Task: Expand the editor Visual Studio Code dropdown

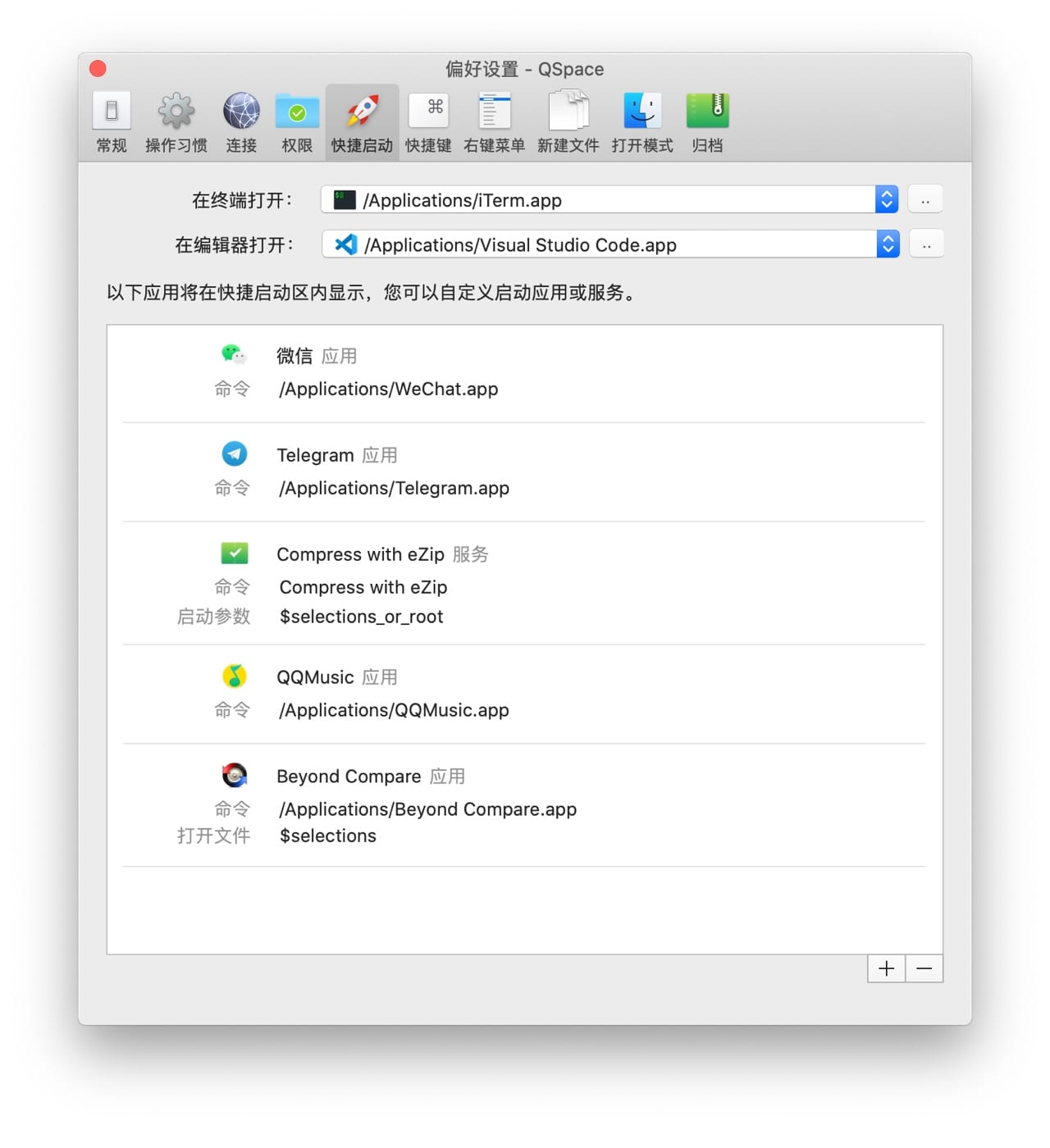Action: click(888, 244)
